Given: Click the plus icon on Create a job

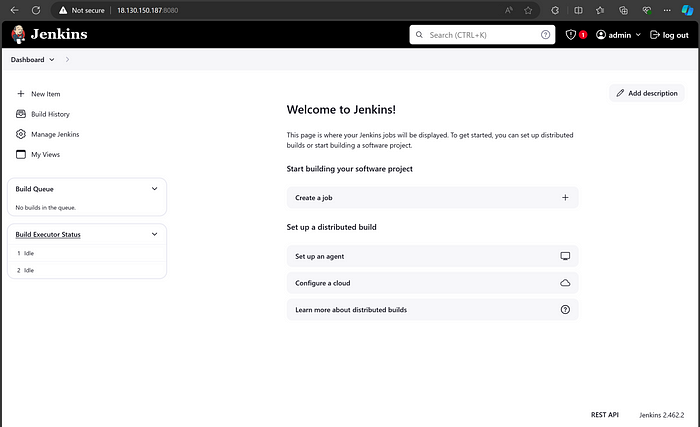Looking at the screenshot, I should click(565, 197).
